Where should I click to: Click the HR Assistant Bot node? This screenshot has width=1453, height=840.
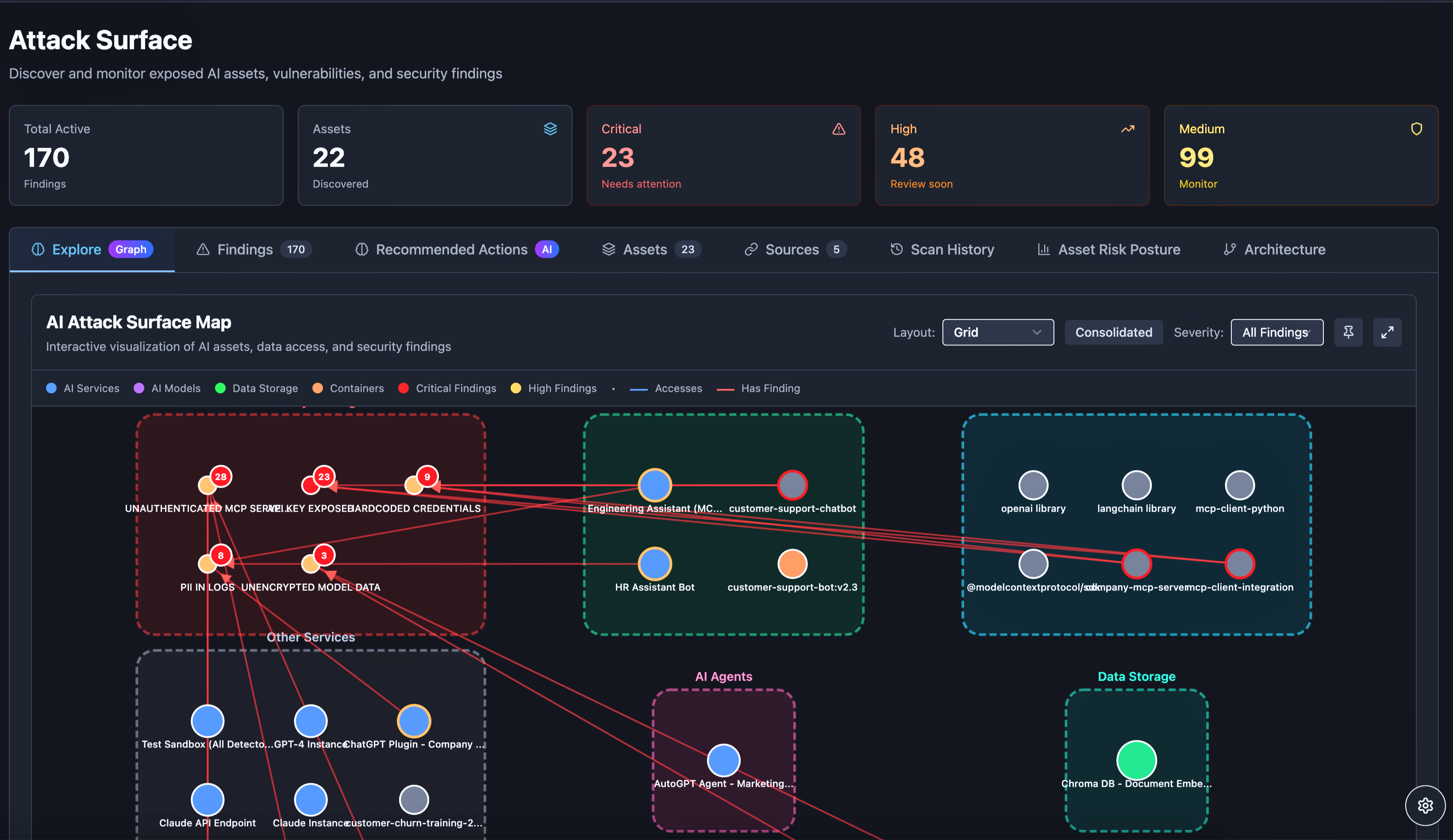point(654,563)
